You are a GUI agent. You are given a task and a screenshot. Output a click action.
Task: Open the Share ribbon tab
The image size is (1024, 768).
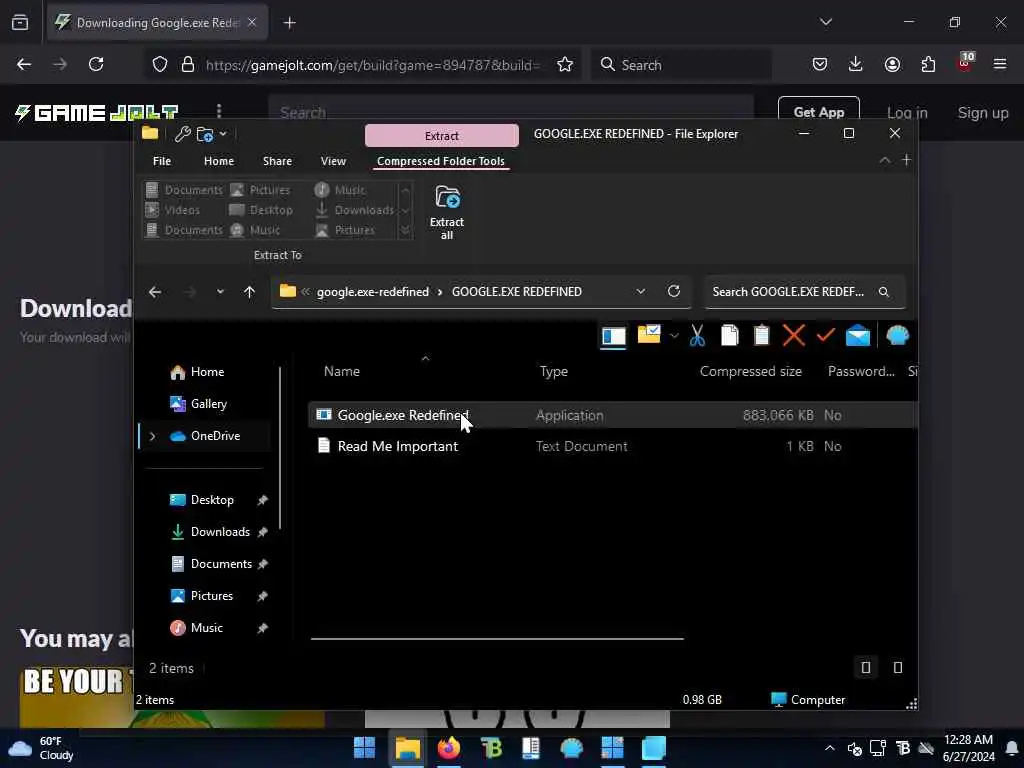tap(278, 161)
